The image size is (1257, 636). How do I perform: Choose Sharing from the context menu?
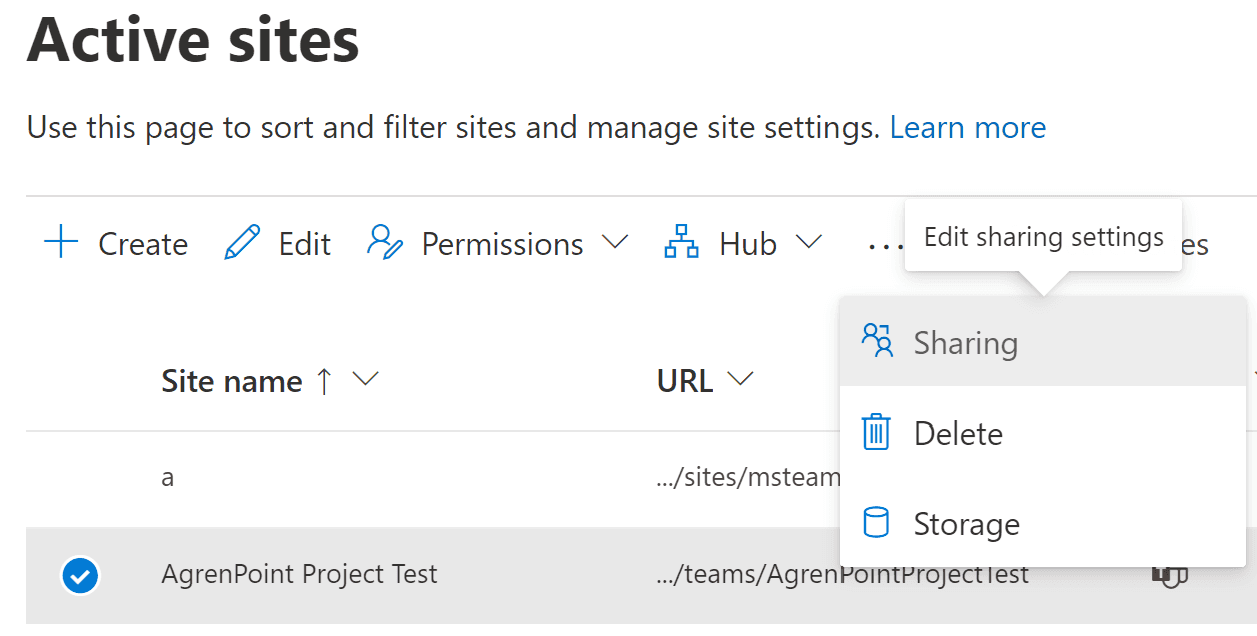(965, 342)
